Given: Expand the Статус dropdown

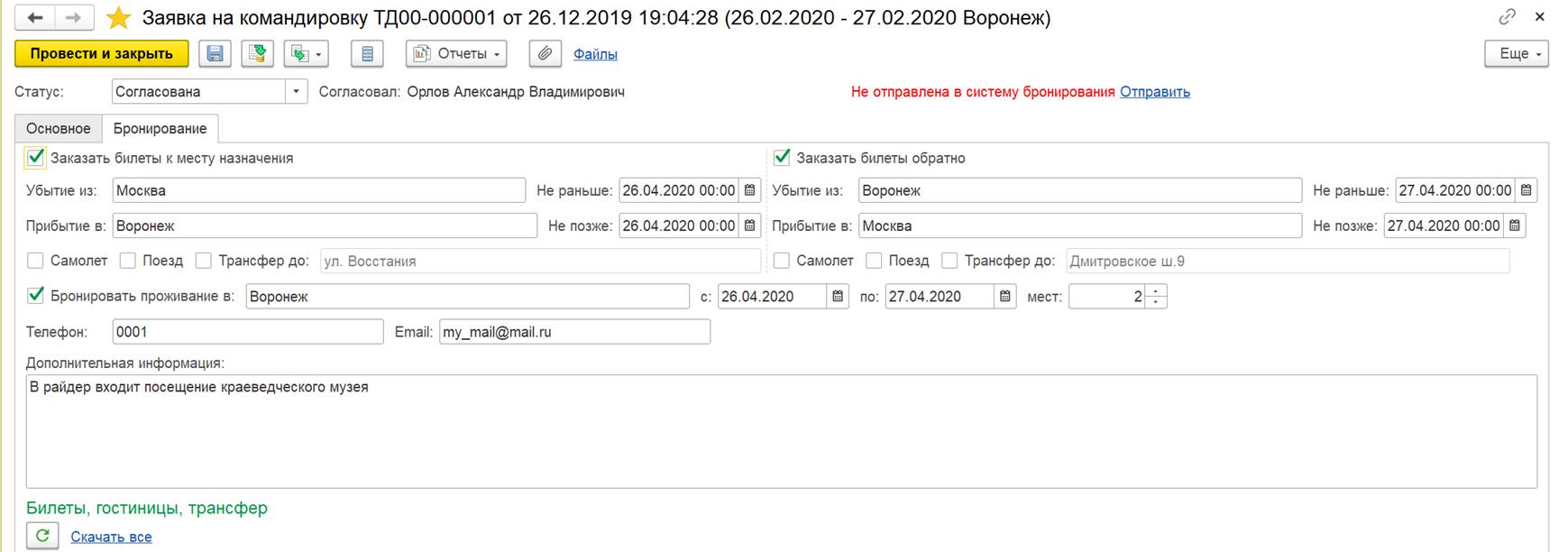Looking at the screenshot, I should [x=296, y=92].
